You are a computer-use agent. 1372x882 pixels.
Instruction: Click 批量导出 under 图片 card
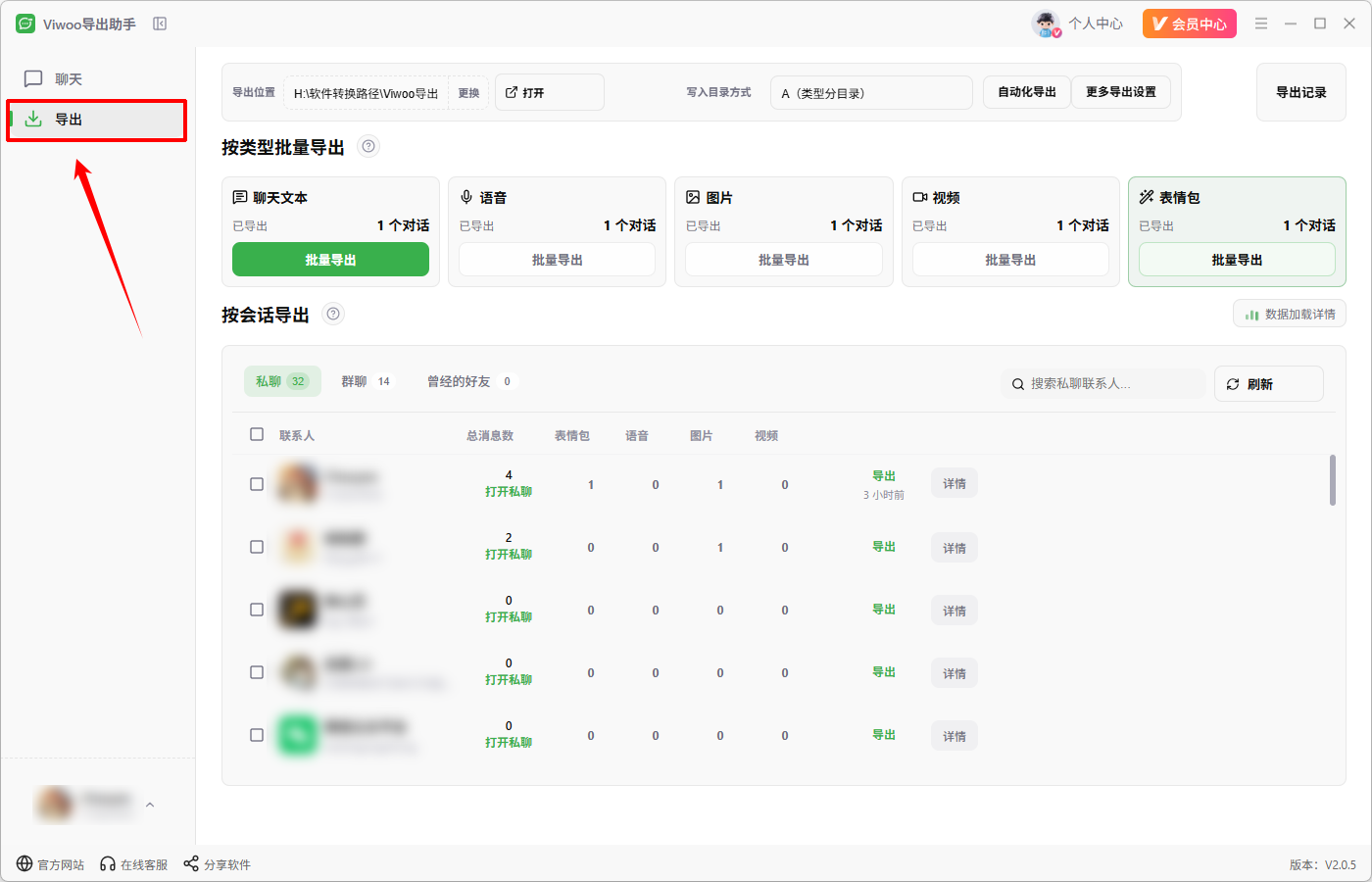783,260
